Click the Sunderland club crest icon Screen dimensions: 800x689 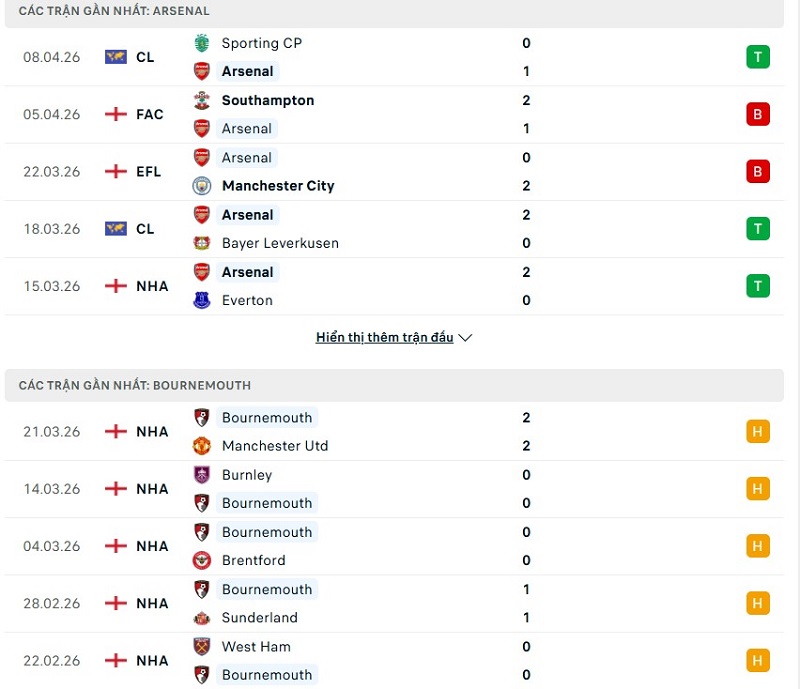tap(202, 618)
